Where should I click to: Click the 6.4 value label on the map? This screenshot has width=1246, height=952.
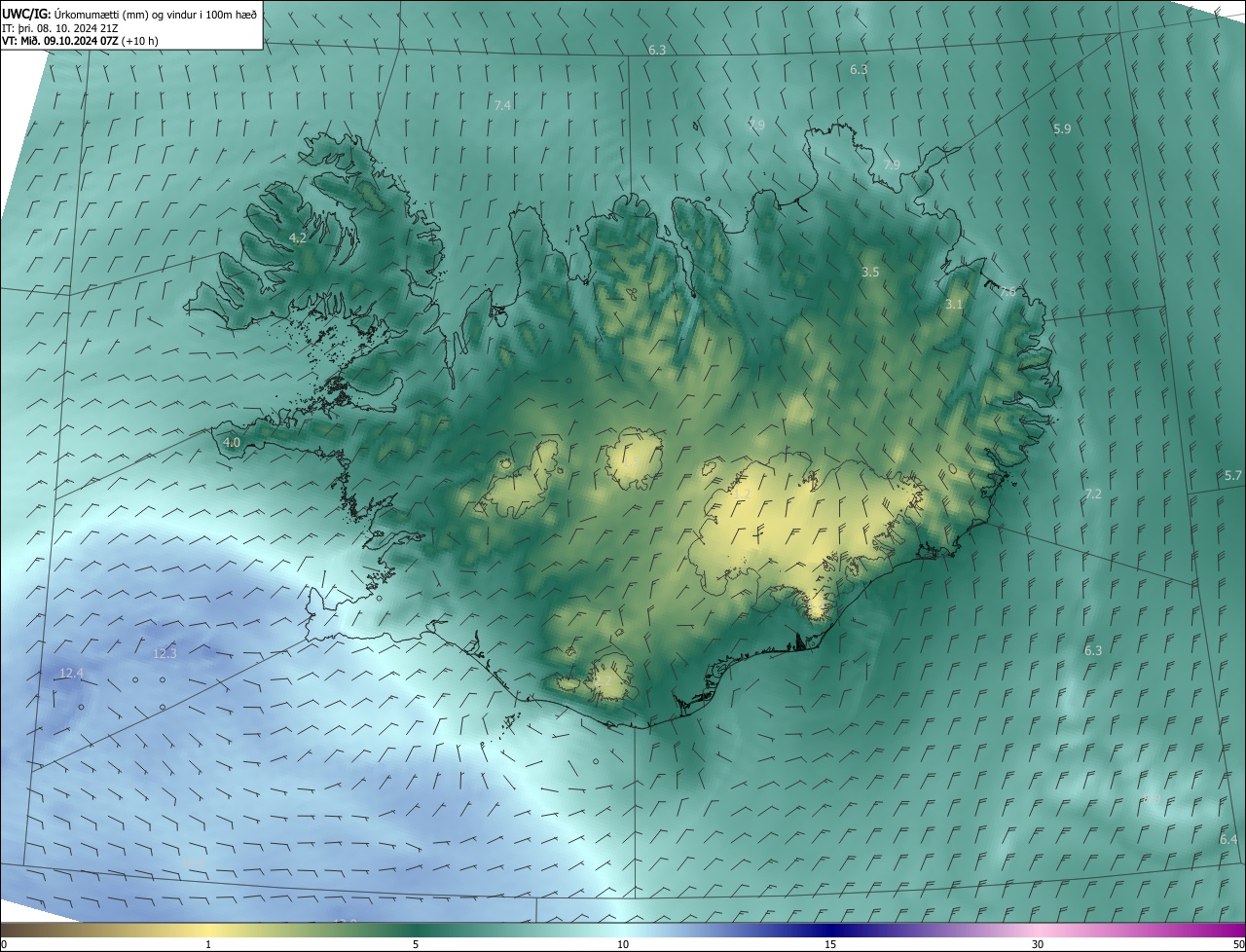pos(1228,839)
